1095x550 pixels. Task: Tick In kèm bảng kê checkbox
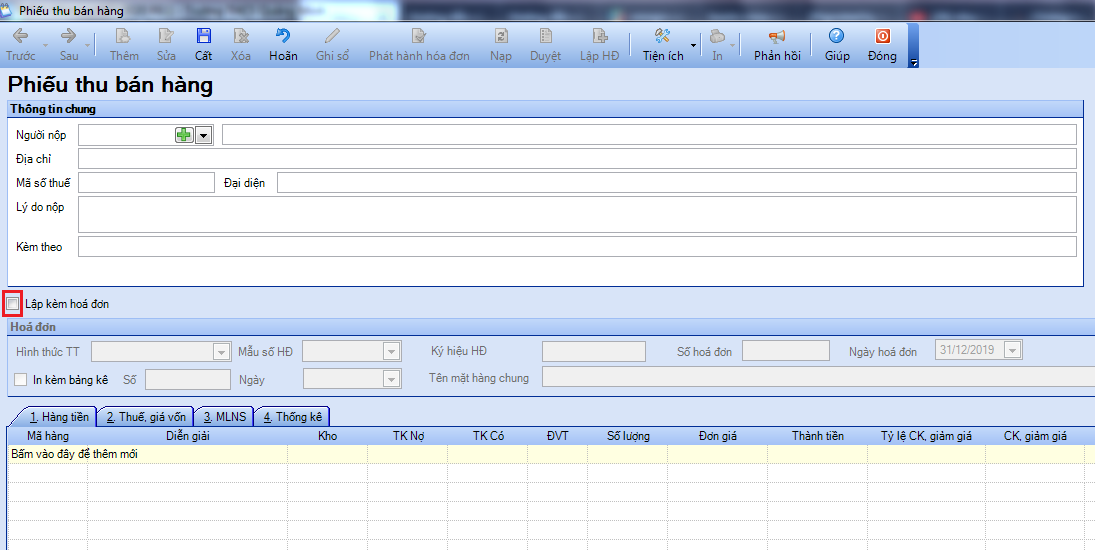coord(21,380)
